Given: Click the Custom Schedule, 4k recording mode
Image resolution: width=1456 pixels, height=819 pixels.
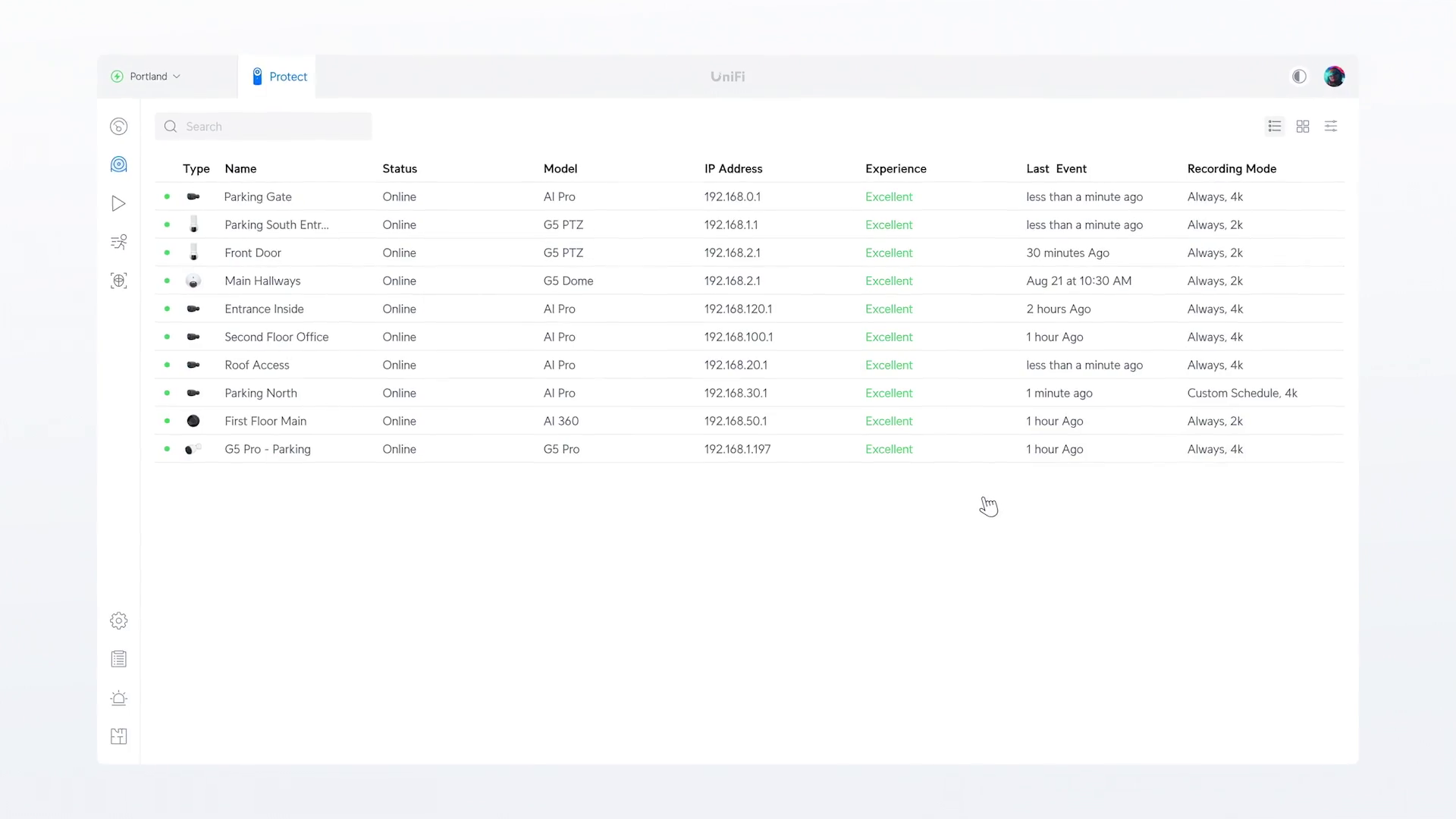Looking at the screenshot, I should tap(1242, 393).
